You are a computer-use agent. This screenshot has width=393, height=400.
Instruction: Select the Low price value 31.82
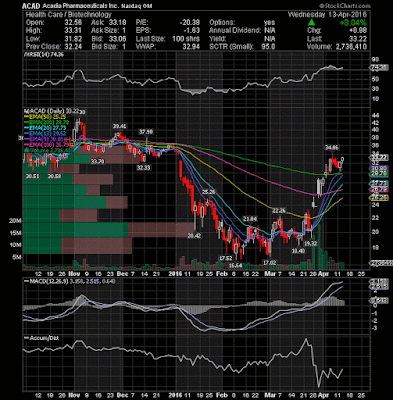(74, 39)
